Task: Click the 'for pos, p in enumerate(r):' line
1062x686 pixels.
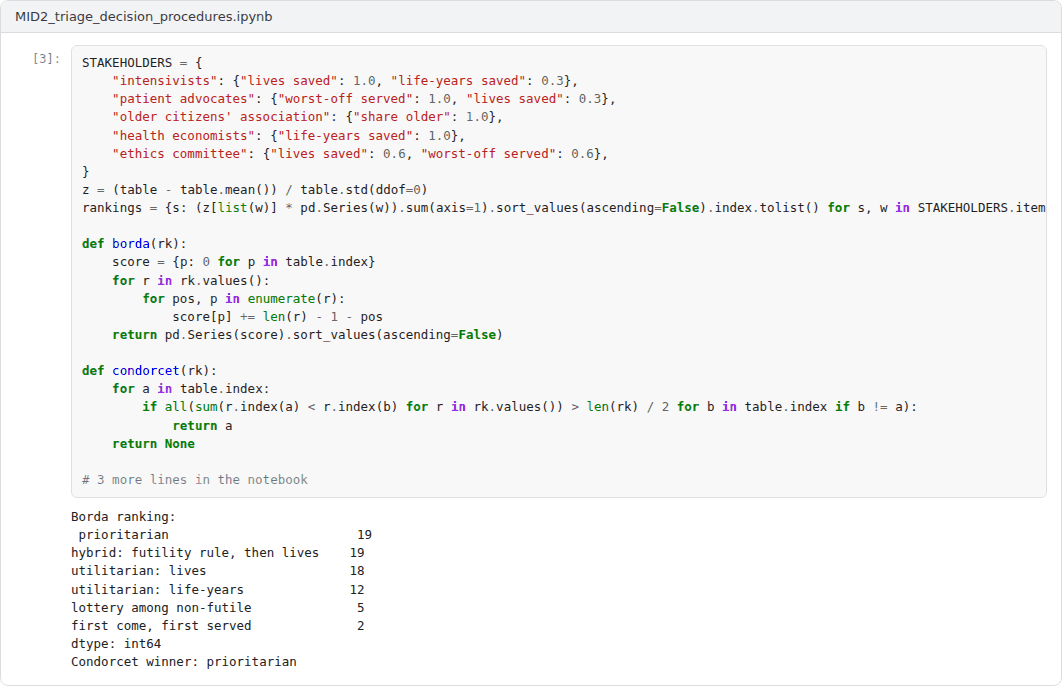Action: 244,299
